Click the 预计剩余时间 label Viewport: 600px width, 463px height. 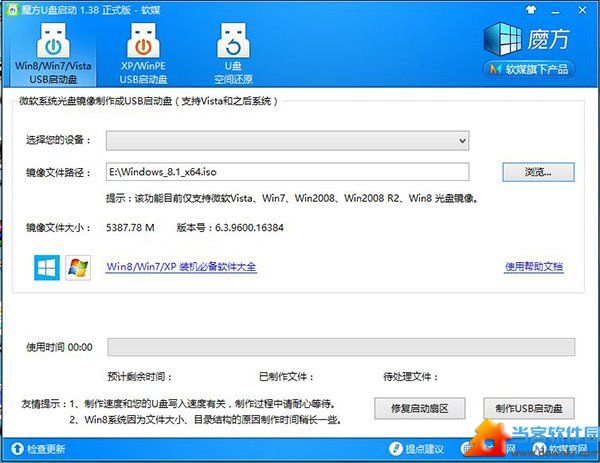[139, 377]
